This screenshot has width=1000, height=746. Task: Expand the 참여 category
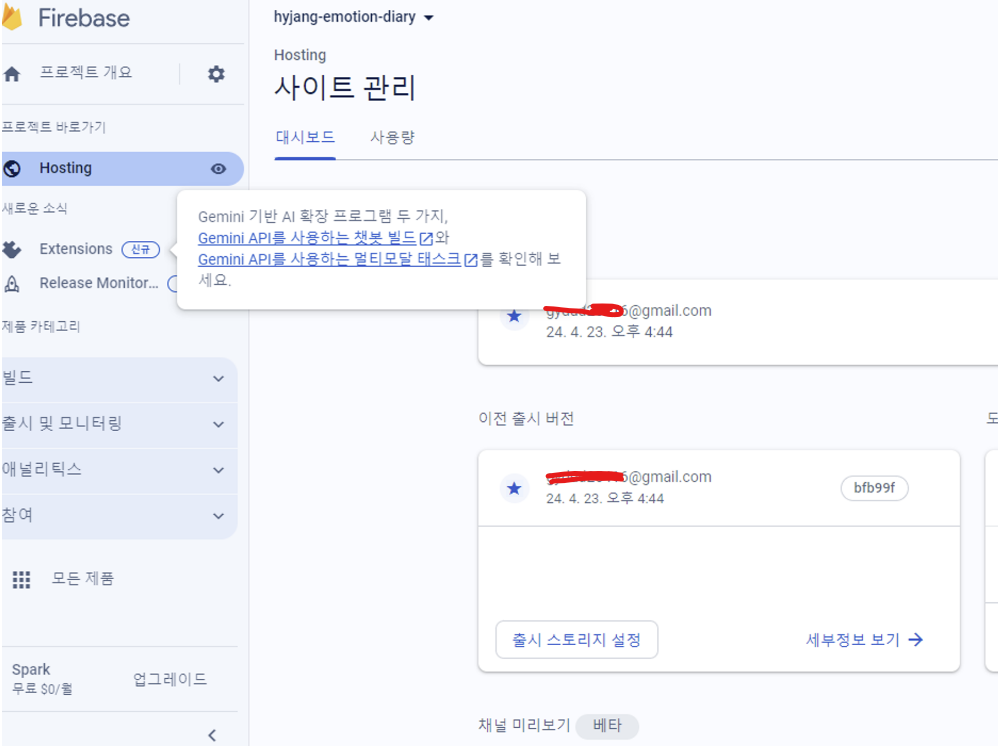119,516
